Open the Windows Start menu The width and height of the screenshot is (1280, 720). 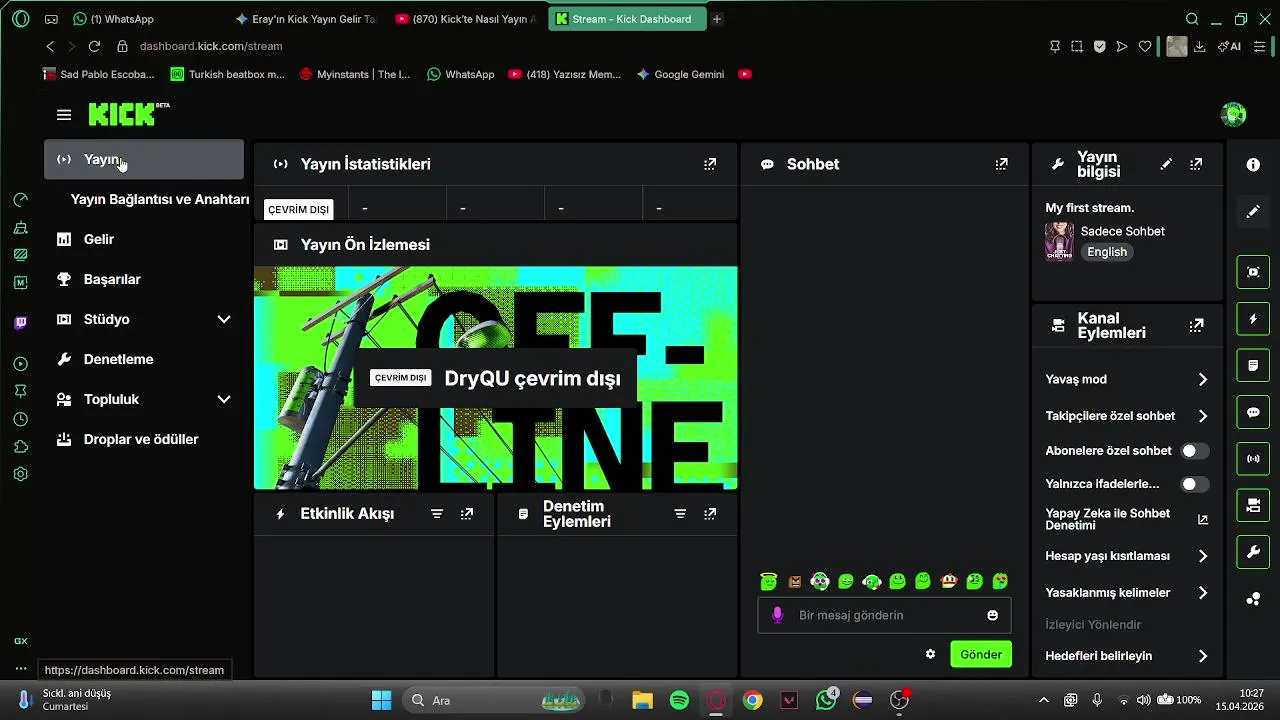pos(381,700)
